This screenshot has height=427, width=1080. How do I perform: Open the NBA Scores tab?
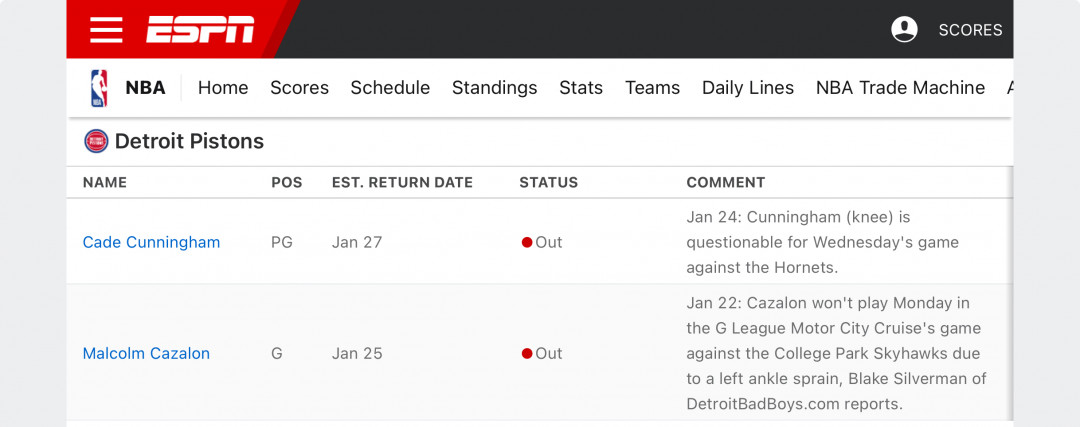(x=300, y=88)
